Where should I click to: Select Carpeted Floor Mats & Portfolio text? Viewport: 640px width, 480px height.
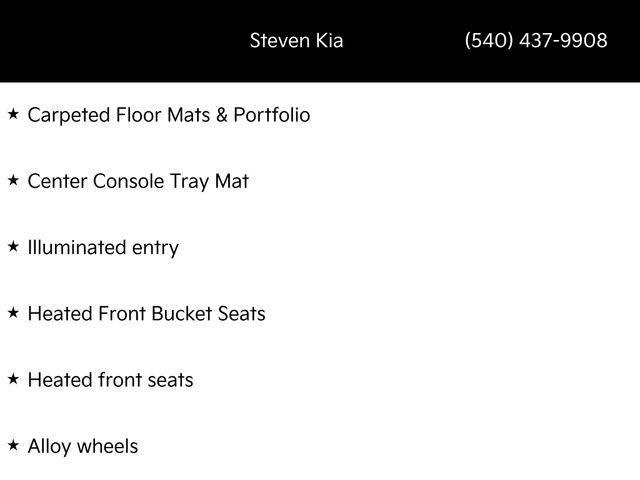click(169, 115)
